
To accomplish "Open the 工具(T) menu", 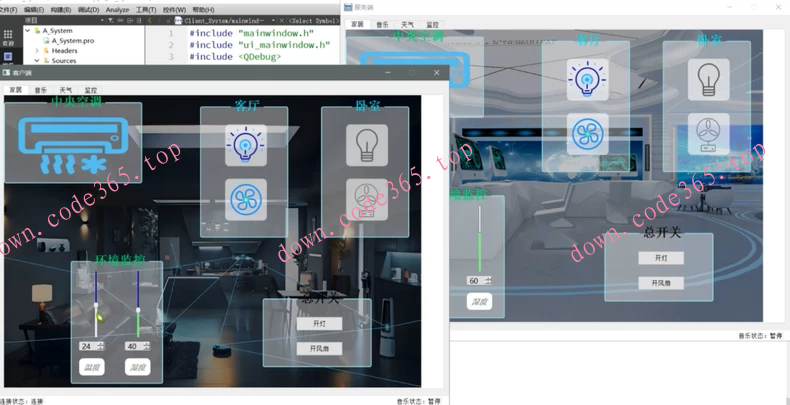I will 146,10.
